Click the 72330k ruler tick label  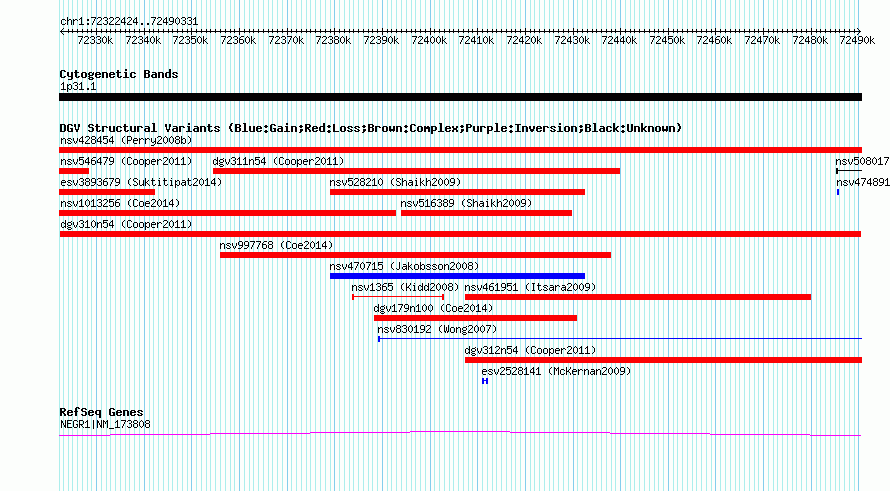95,40
